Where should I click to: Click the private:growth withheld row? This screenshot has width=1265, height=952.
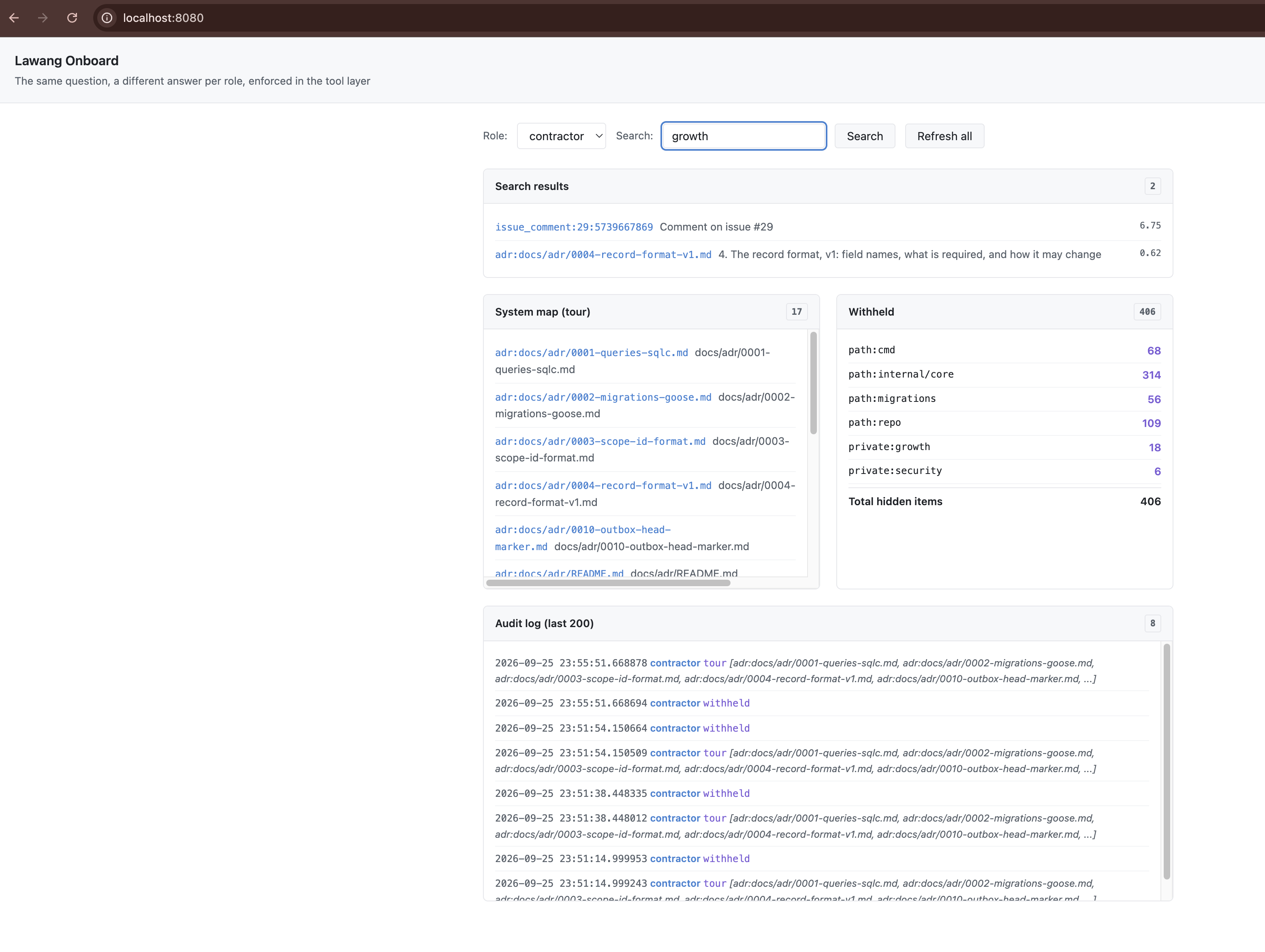pos(1004,447)
